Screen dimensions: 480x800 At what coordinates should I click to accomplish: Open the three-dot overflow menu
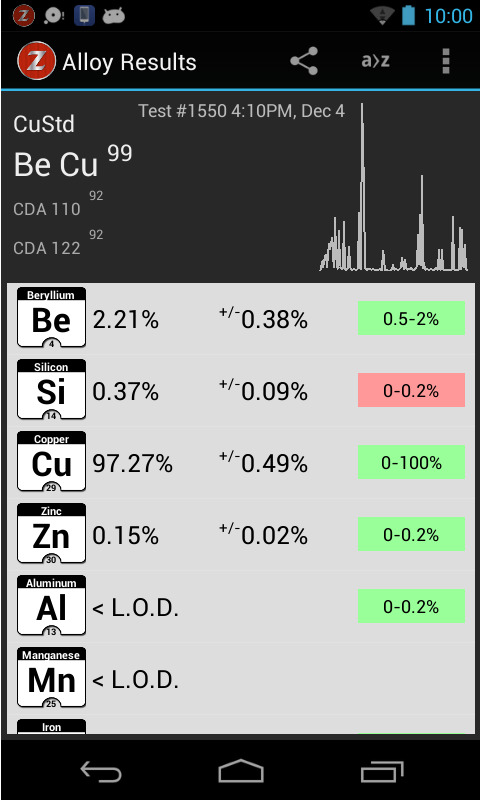[446, 61]
